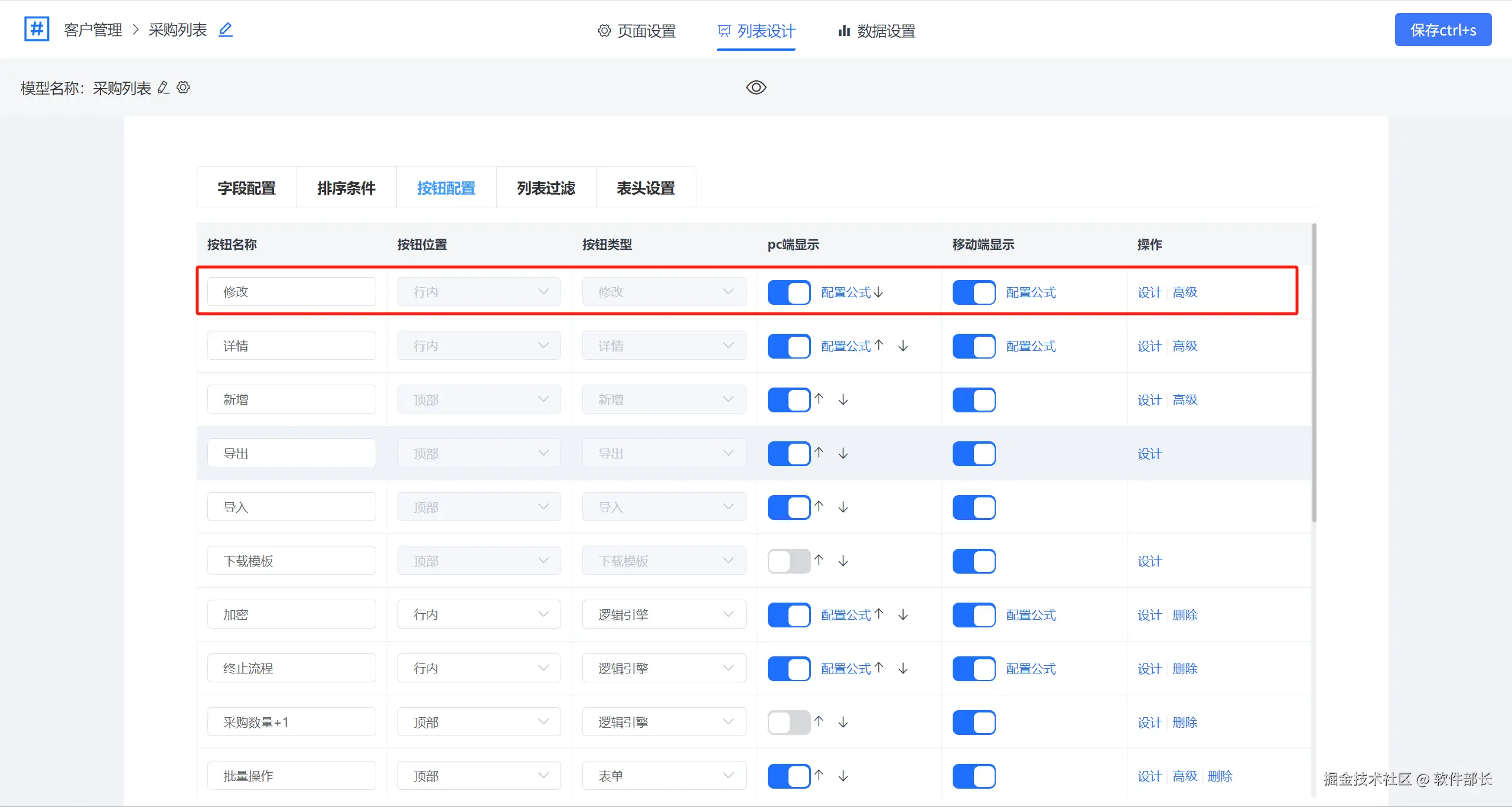Click 删除 link for 加密 row
The height and width of the screenshot is (807, 1512).
1185,615
